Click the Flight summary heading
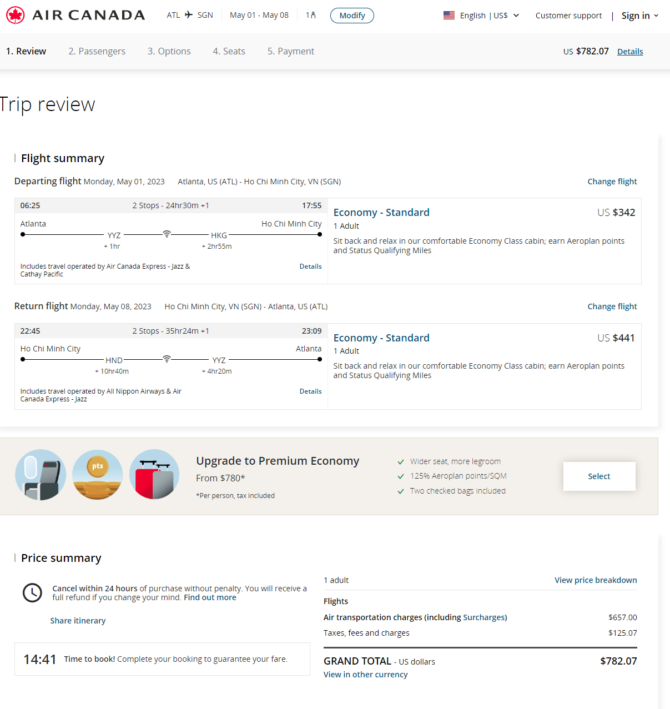 (62, 158)
